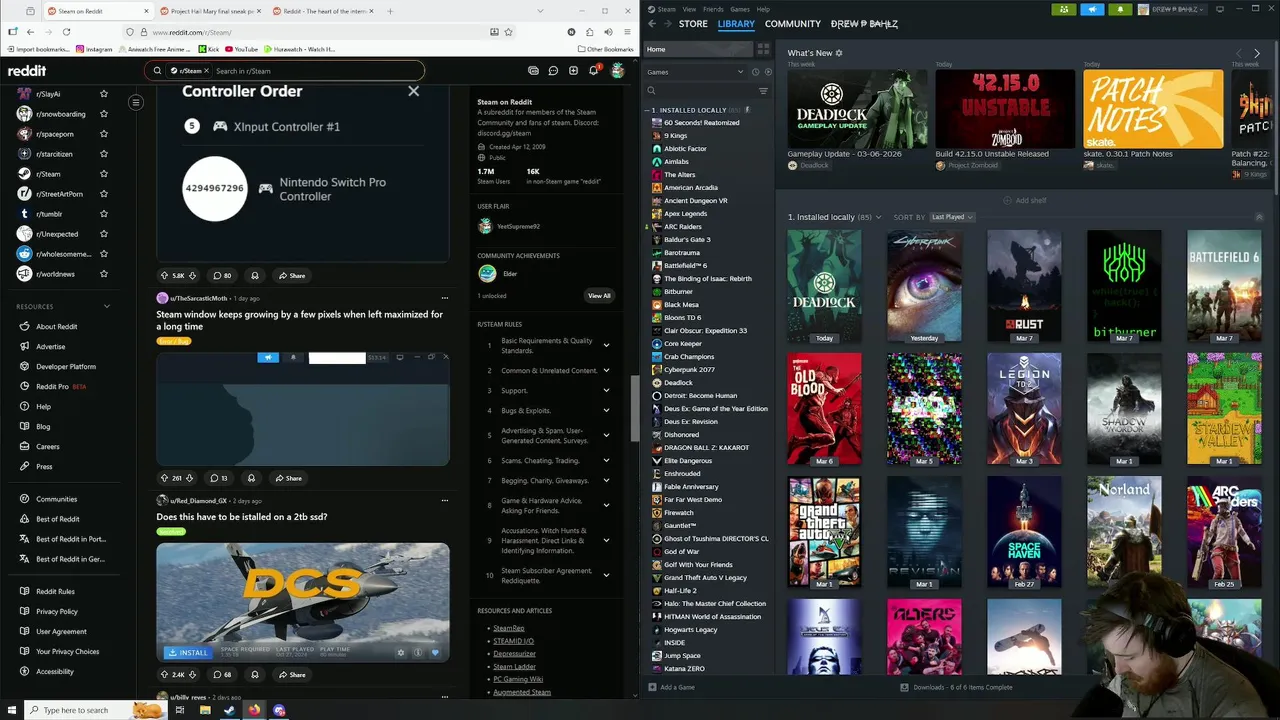Click the Steam announcements megaphone icon
Viewport: 1280px width, 720px height.
coord(1092,9)
